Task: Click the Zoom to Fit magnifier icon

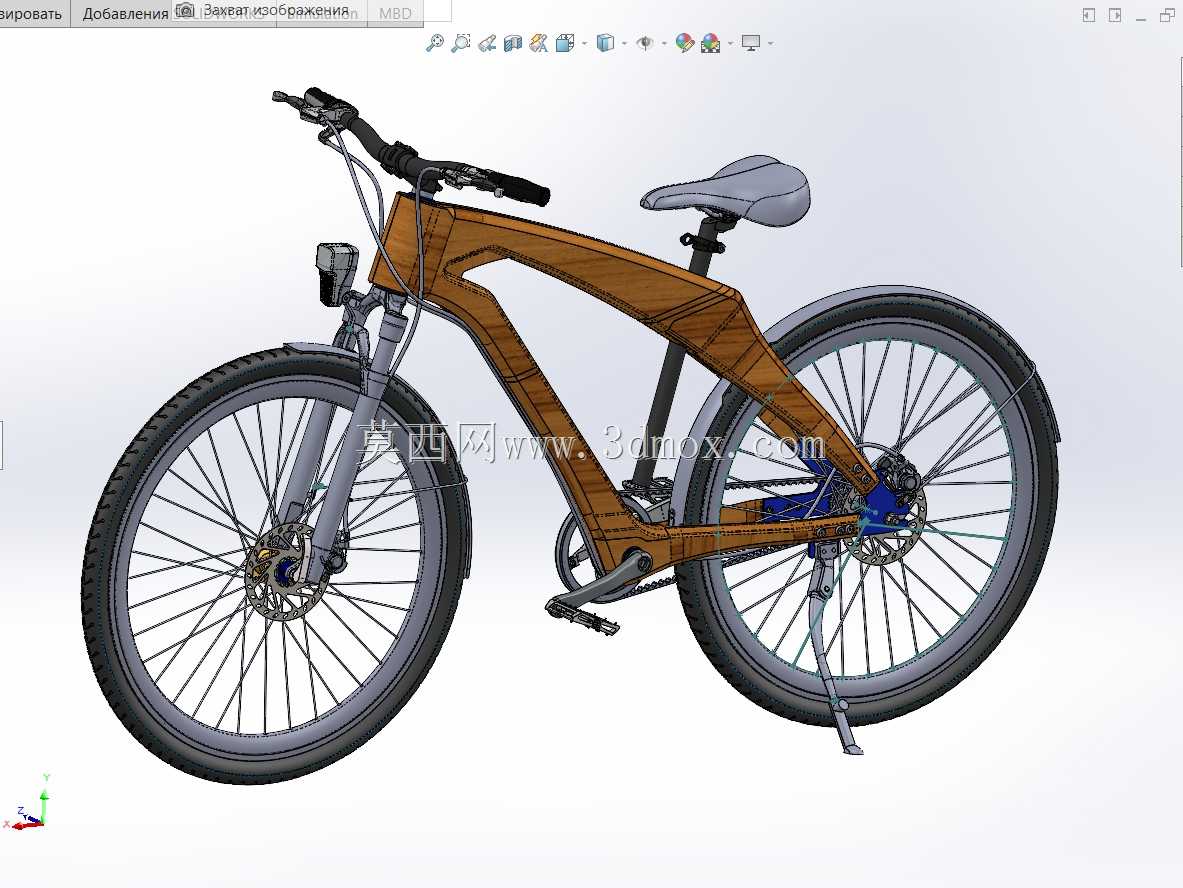Action: [x=435, y=43]
